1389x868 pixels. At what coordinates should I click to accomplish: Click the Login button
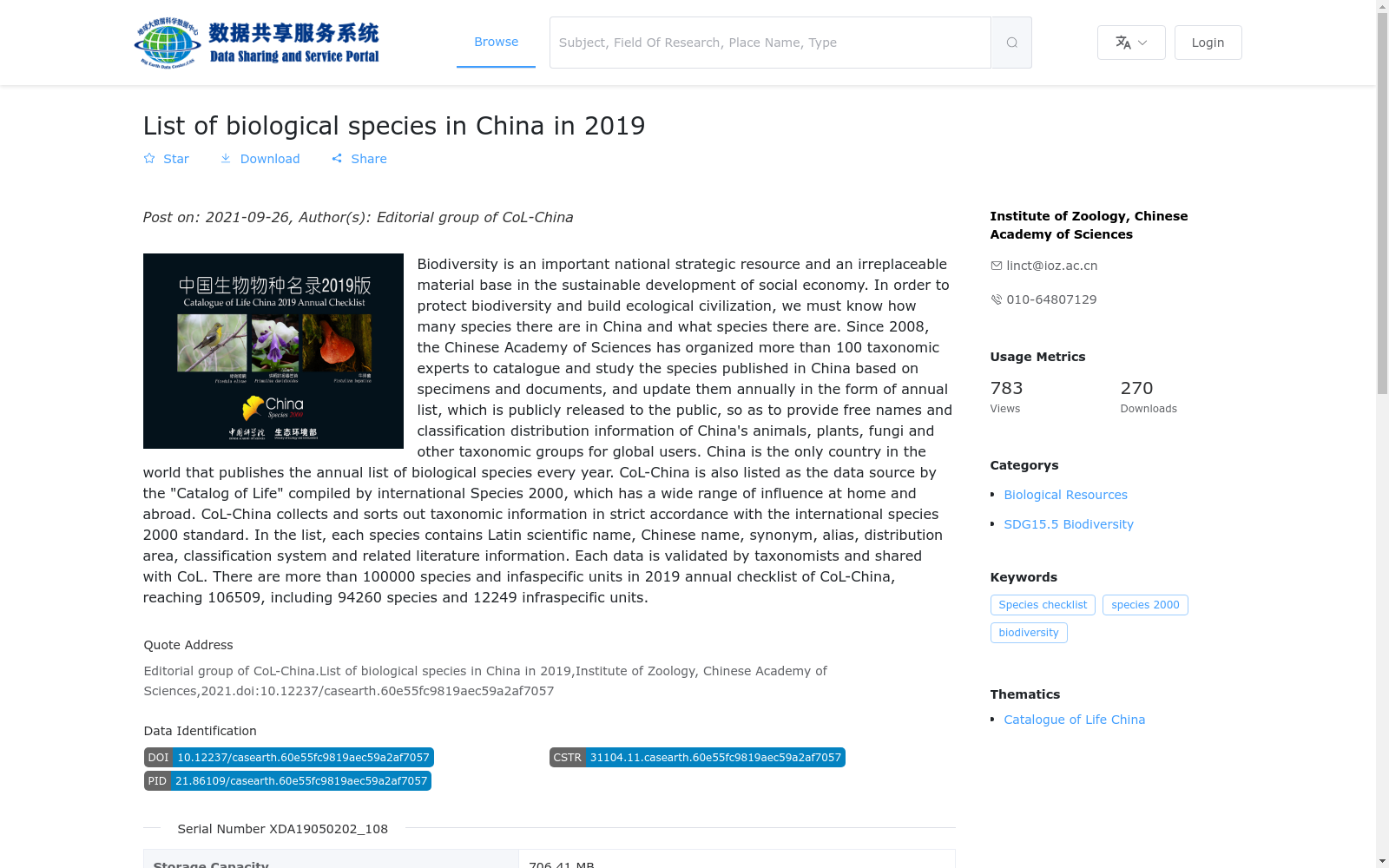point(1208,43)
